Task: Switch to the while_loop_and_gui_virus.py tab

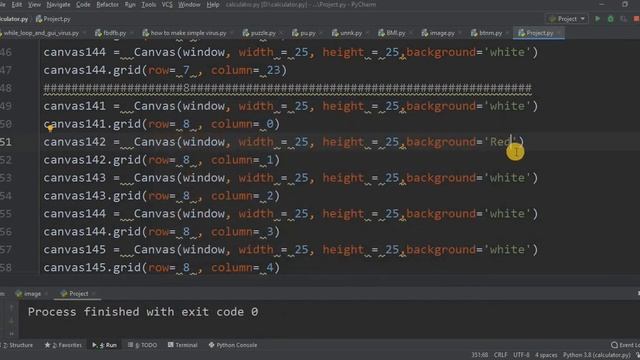Action: pos(41,33)
